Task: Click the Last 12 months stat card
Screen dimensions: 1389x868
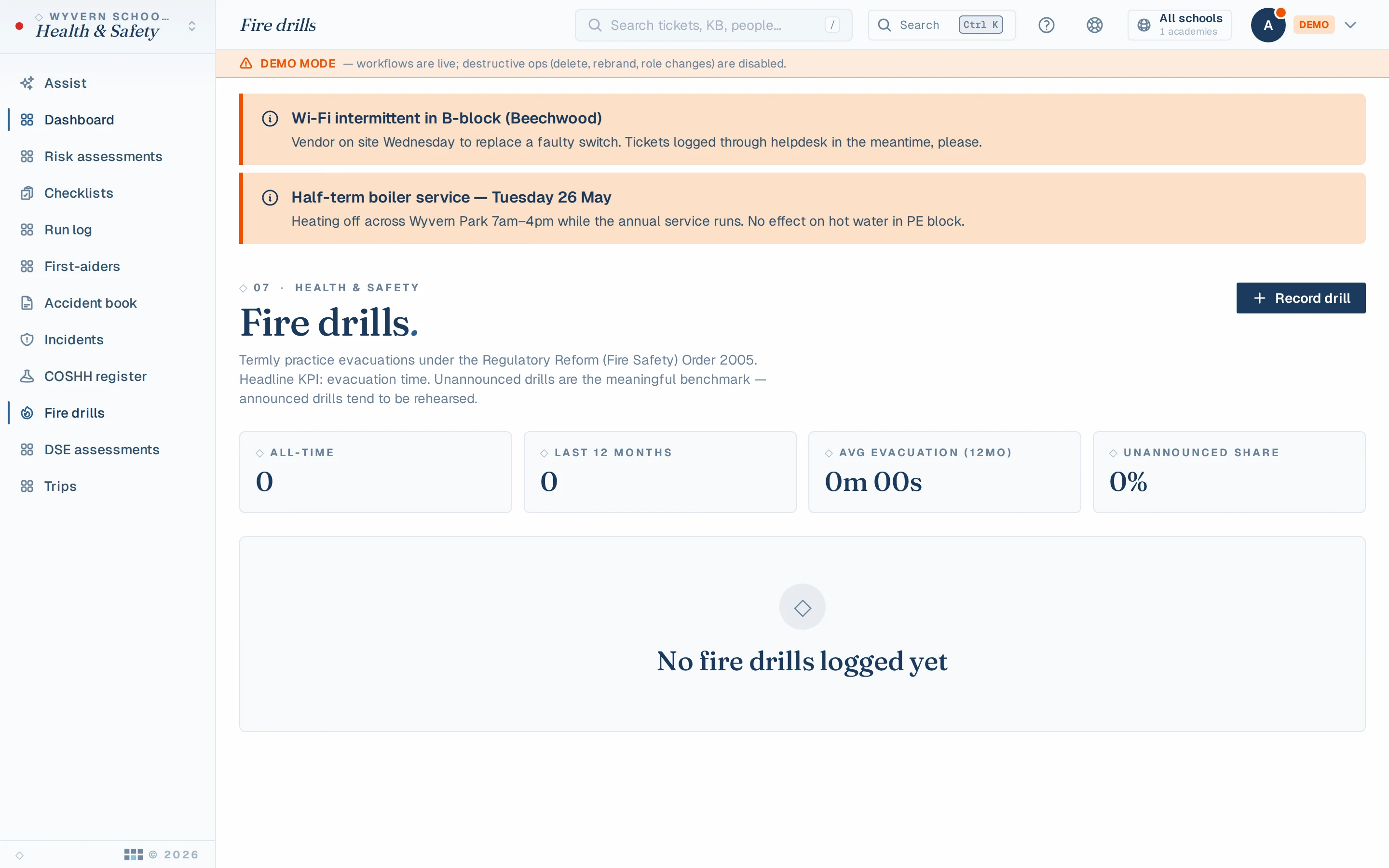Action: click(660, 472)
